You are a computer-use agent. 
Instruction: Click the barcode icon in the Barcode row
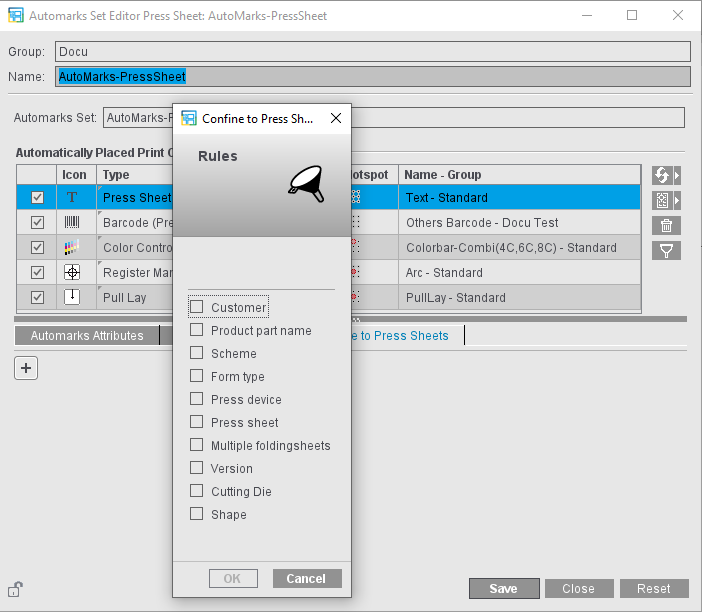click(73, 223)
